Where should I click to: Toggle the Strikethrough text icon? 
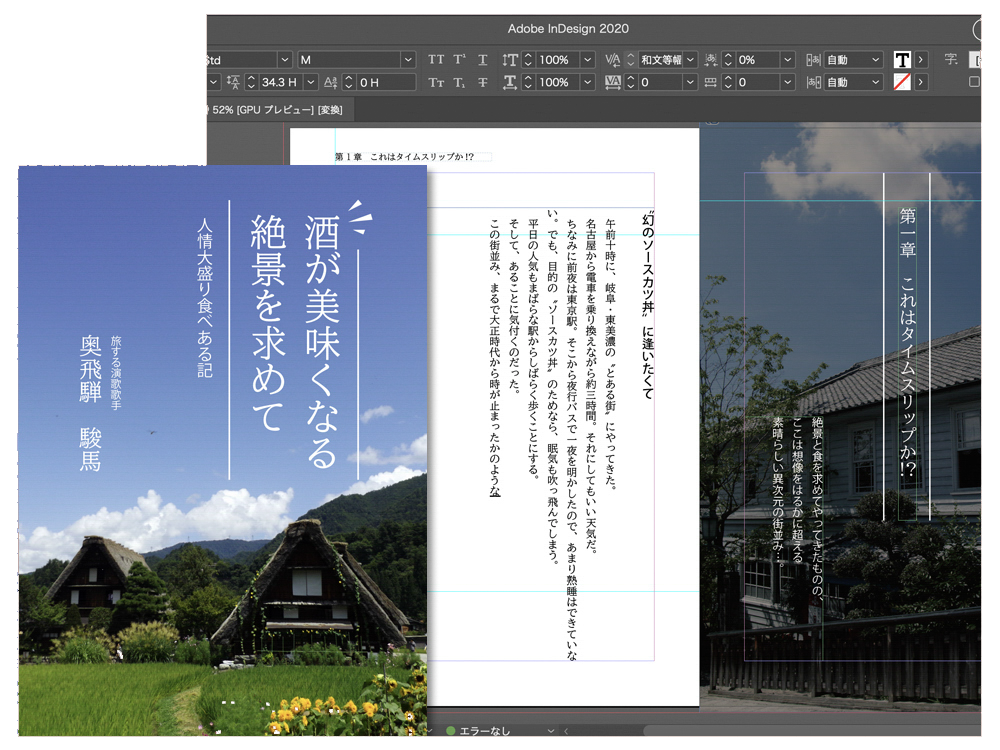(x=483, y=82)
